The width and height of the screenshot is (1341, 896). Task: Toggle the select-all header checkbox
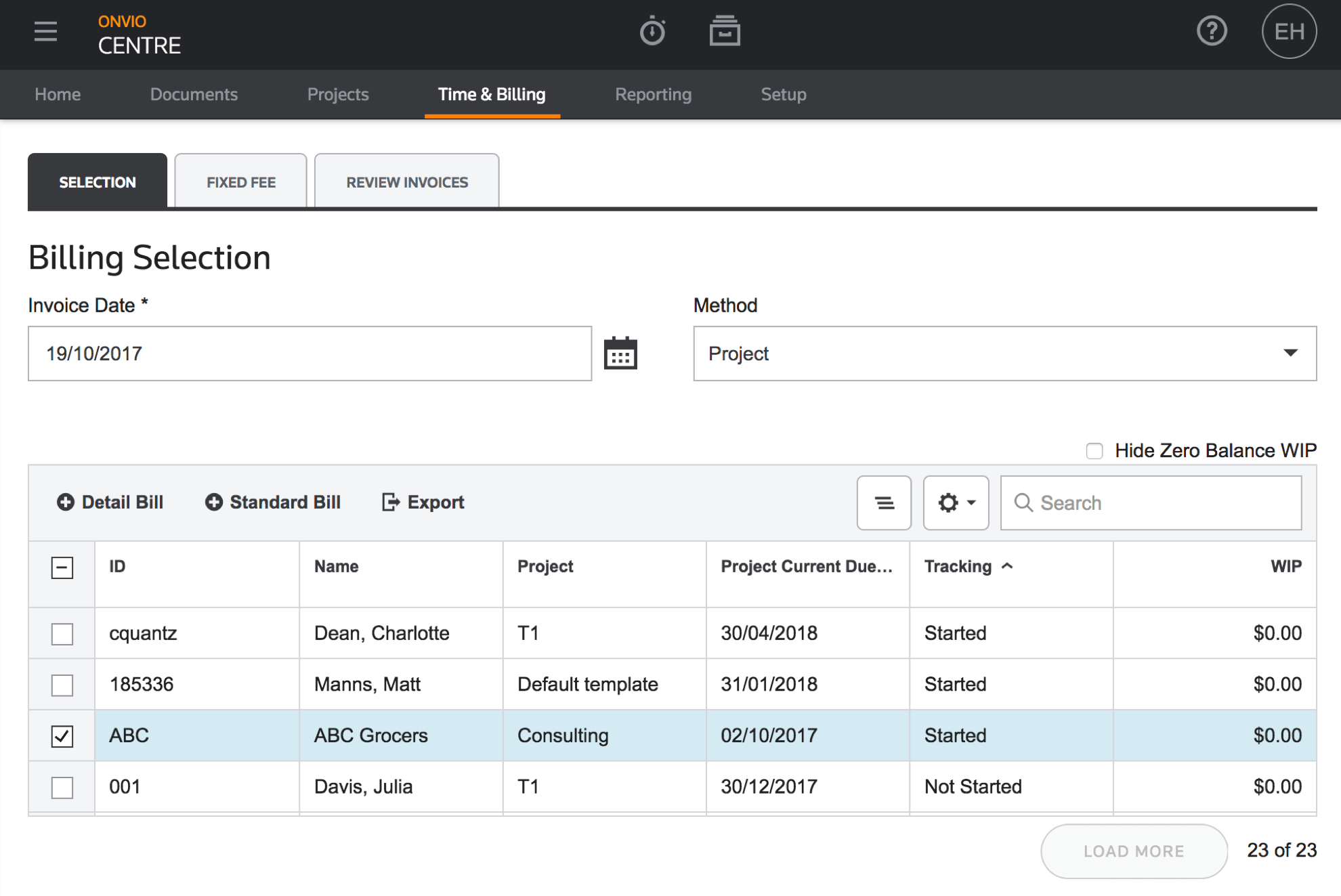[x=62, y=568]
